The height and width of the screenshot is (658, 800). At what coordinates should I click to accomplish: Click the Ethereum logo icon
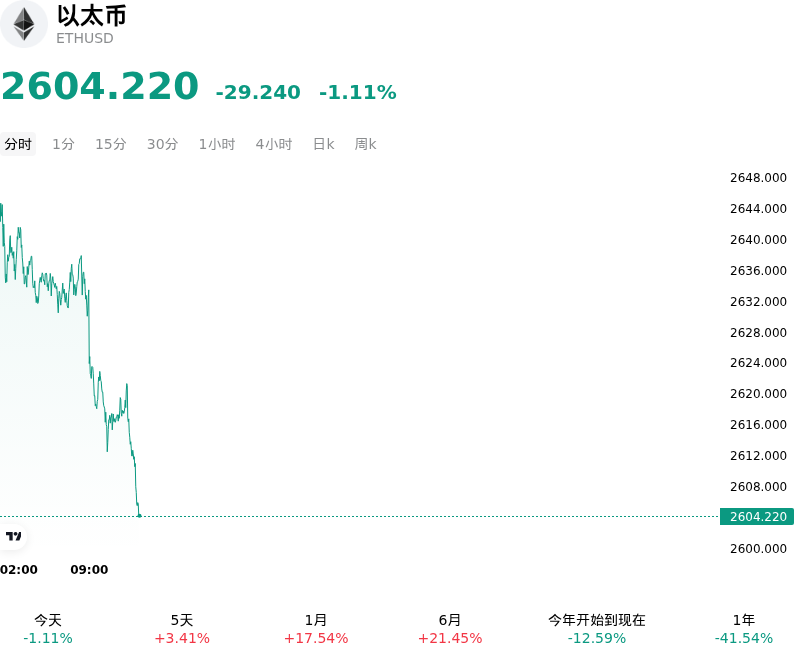[x=23, y=24]
